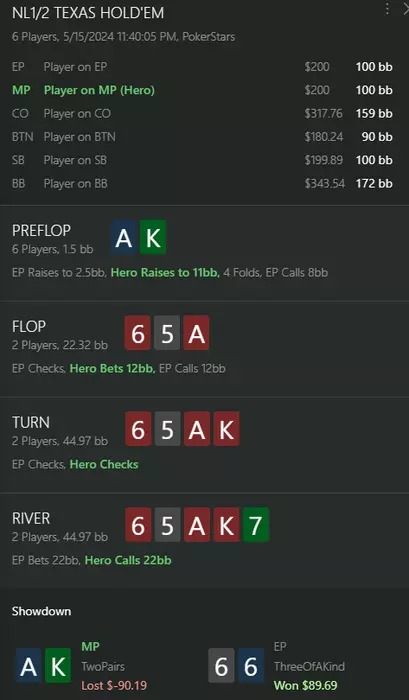Click the red K card on turn

coord(226,429)
